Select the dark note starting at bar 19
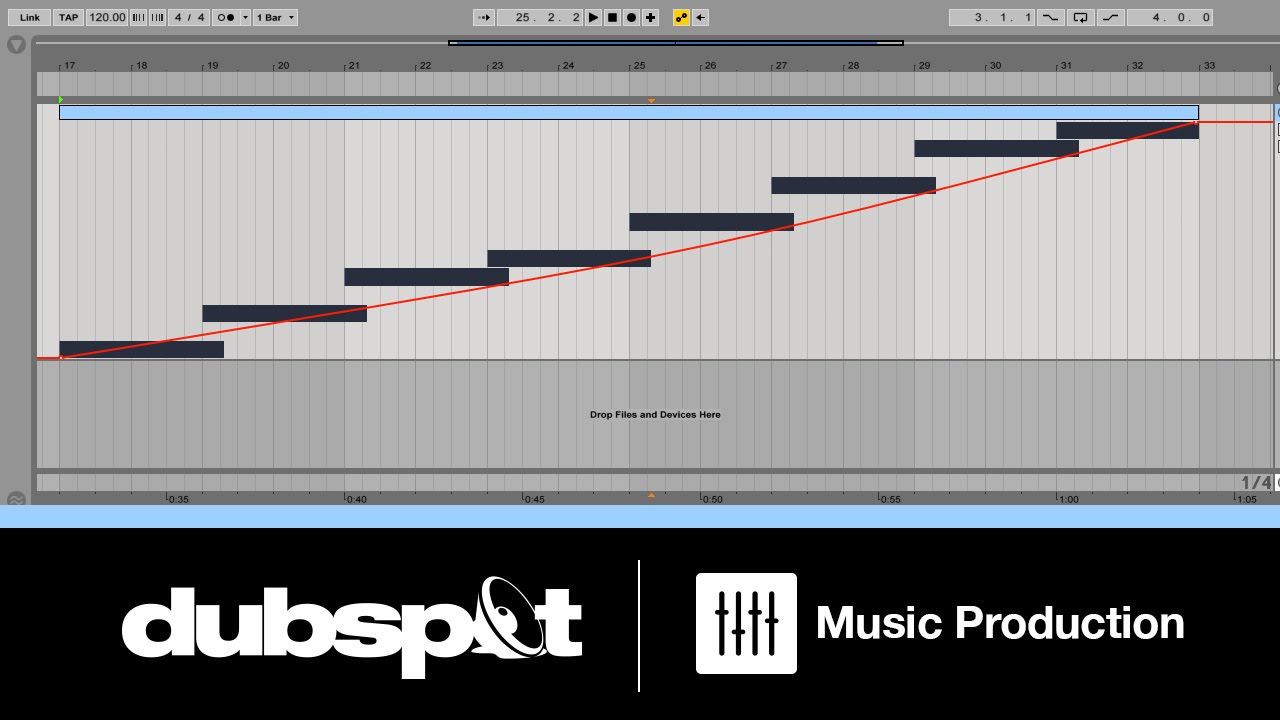This screenshot has width=1280, height=720. click(x=284, y=313)
